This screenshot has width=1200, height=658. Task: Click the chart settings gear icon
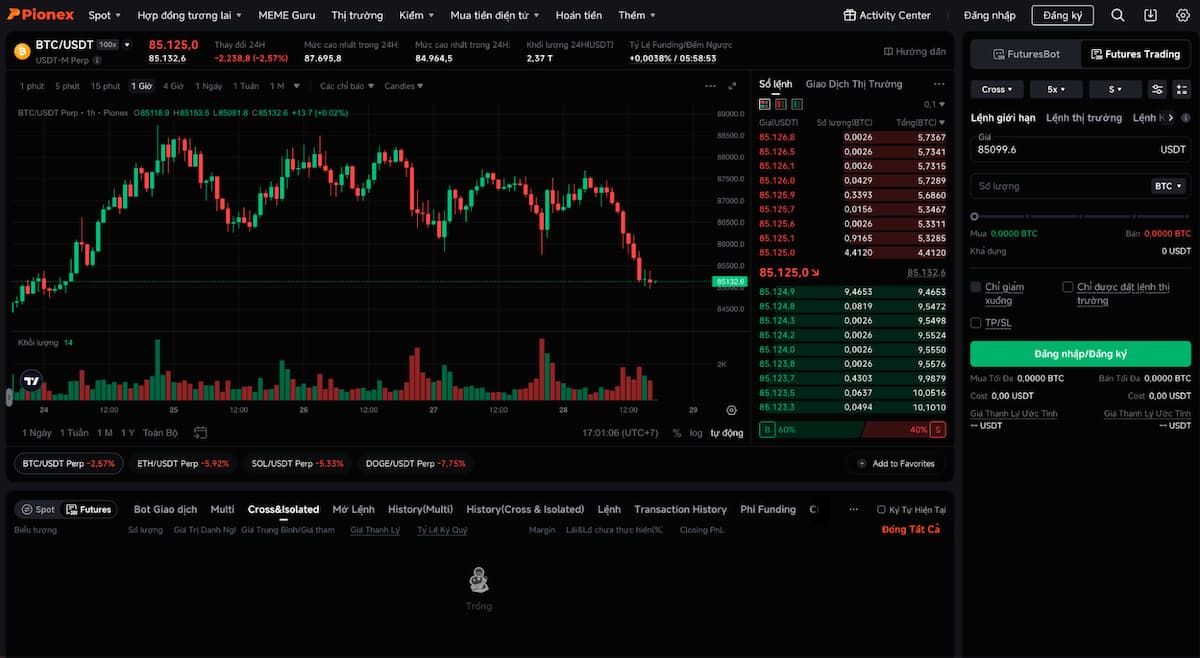point(731,410)
